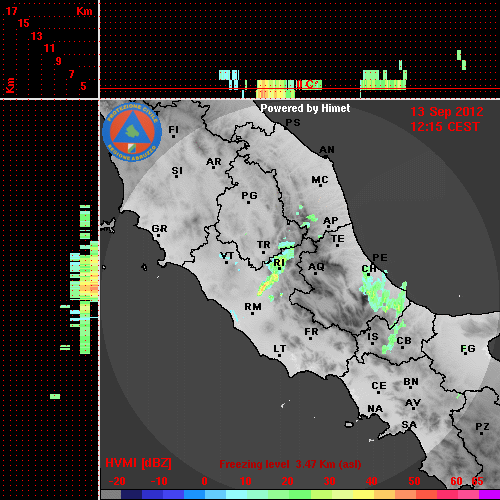Image resolution: width=500 pixels, height=500 pixels.
Task: Click the 13 Sep 2012 timestamp
Action: pyautogui.click(x=446, y=112)
